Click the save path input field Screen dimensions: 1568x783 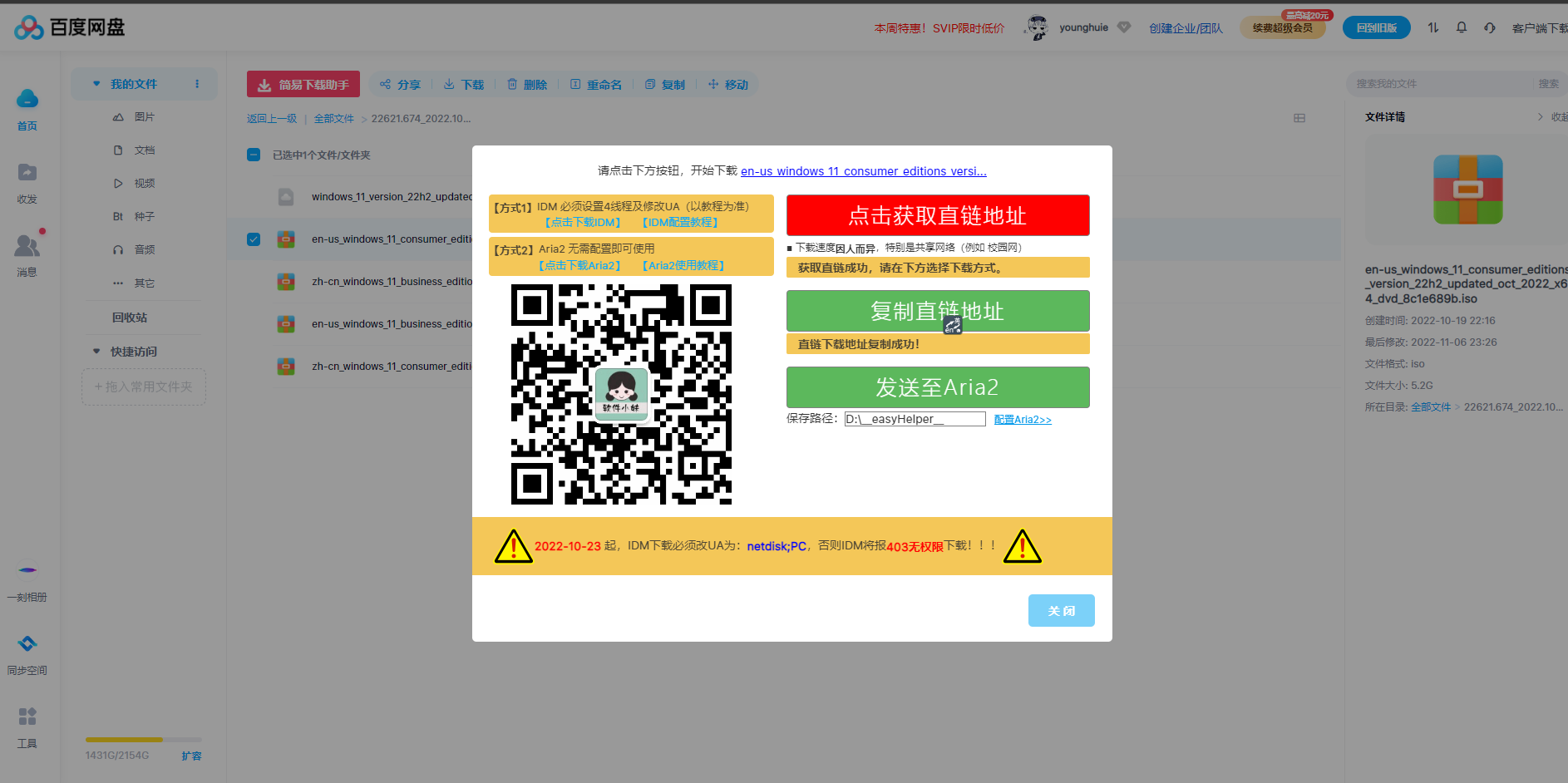[x=914, y=419]
